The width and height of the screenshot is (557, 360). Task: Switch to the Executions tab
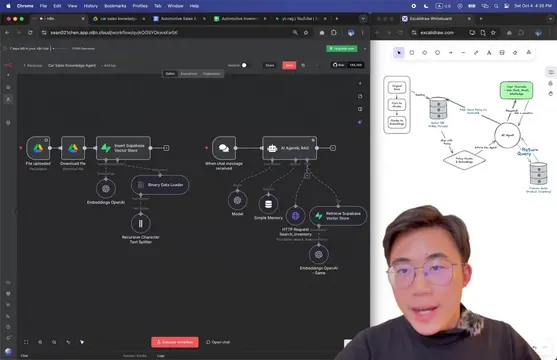click(189, 74)
